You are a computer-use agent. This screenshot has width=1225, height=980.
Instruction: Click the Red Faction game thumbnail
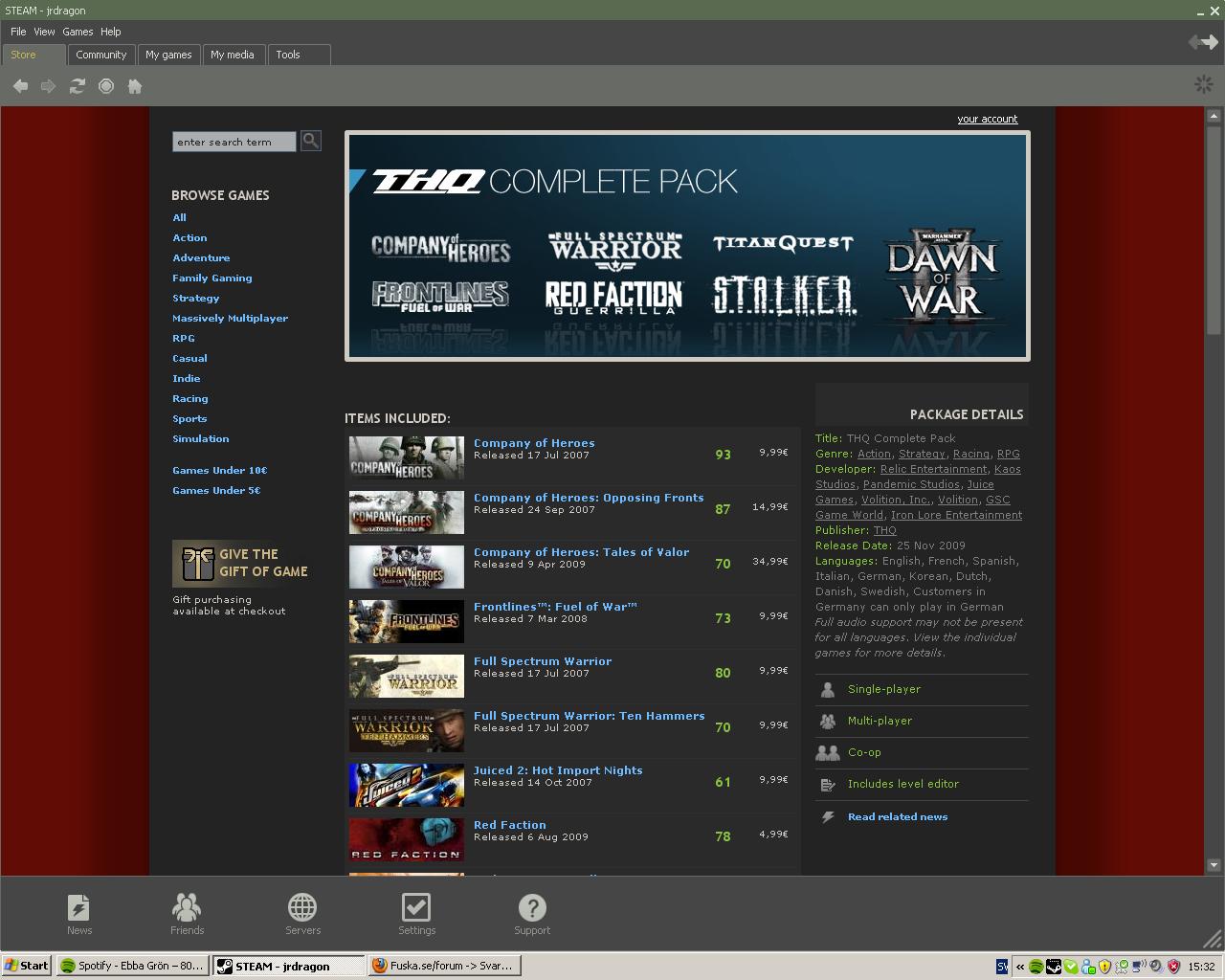point(406,838)
